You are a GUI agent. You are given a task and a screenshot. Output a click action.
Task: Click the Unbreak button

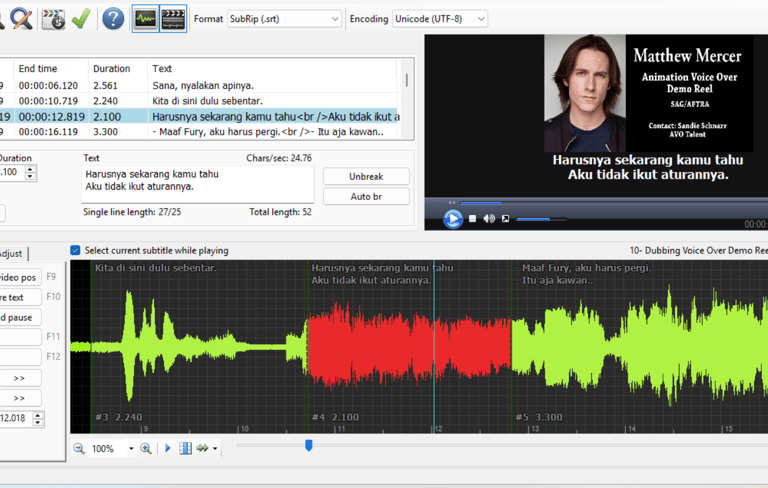(366, 176)
